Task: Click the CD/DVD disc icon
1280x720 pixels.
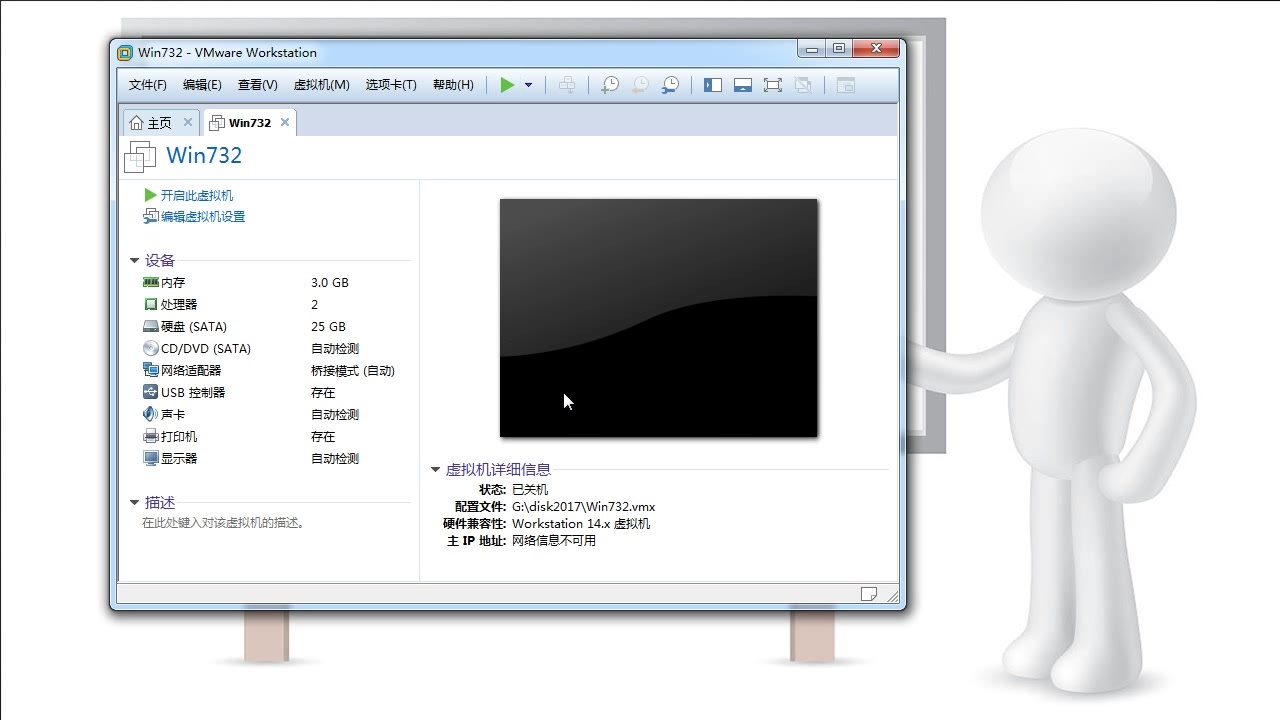Action: click(x=151, y=349)
